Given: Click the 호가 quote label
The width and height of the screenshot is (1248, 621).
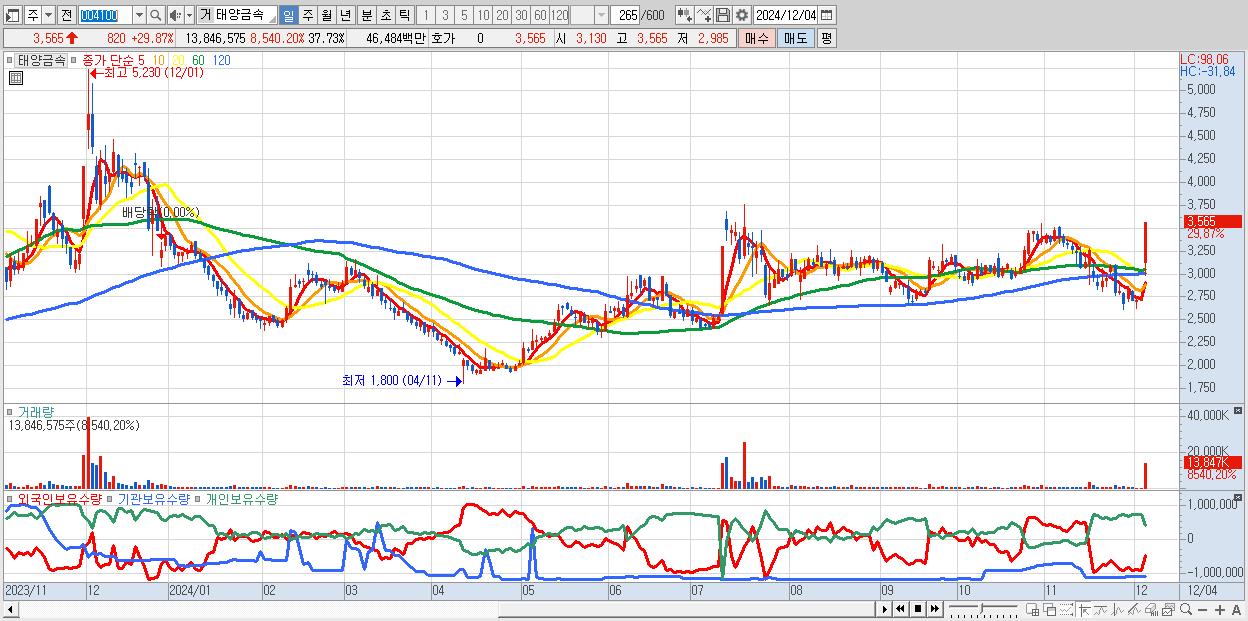Looking at the screenshot, I should coord(442,38).
